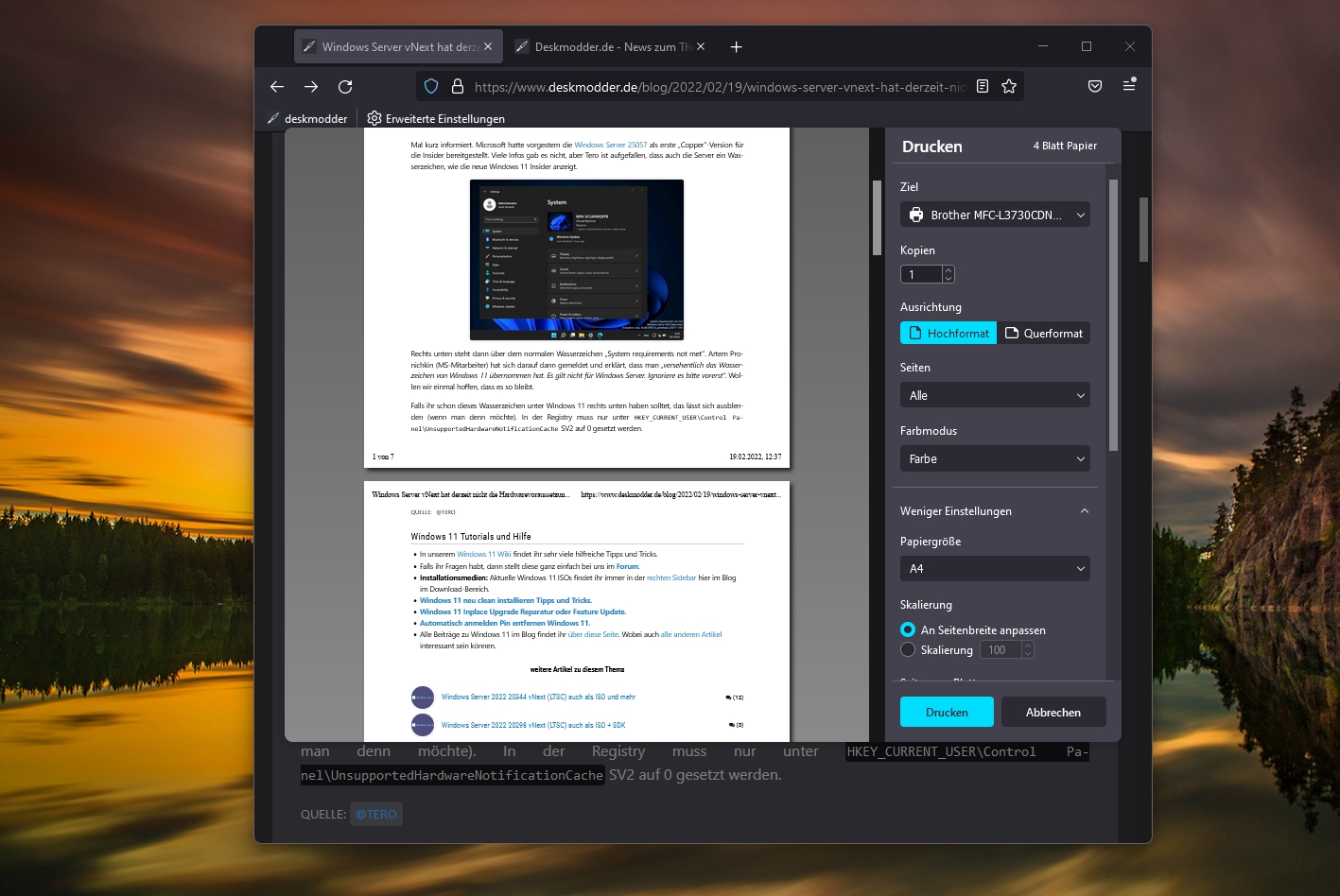Click the 'Windows 11 Tutorials und Hilfe' heading
This screenshot has width=1340, height=896.
(x=471, y=536)
